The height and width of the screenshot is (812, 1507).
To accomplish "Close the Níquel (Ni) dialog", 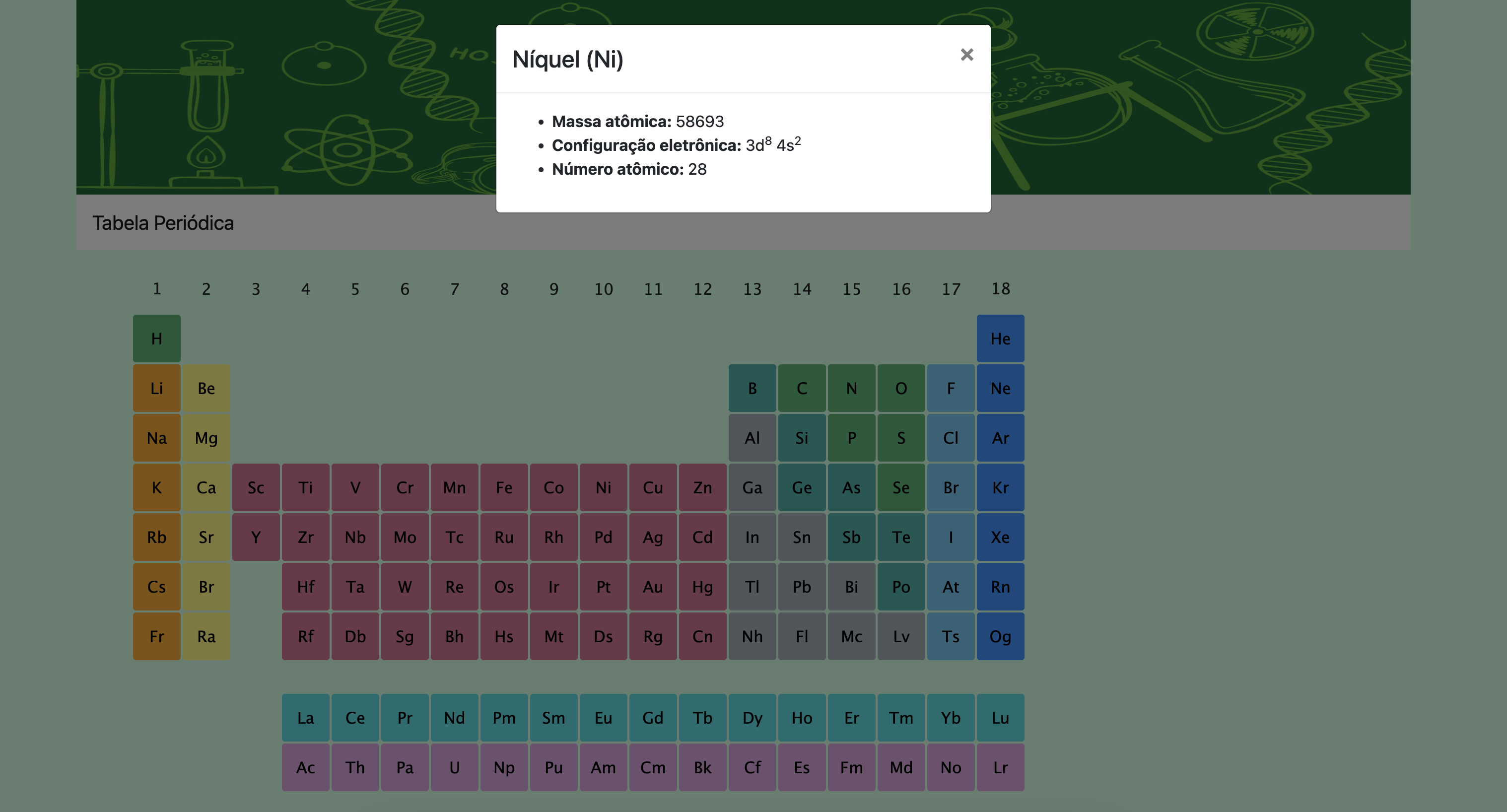I will pyautogui.click(x=966, y=55).
